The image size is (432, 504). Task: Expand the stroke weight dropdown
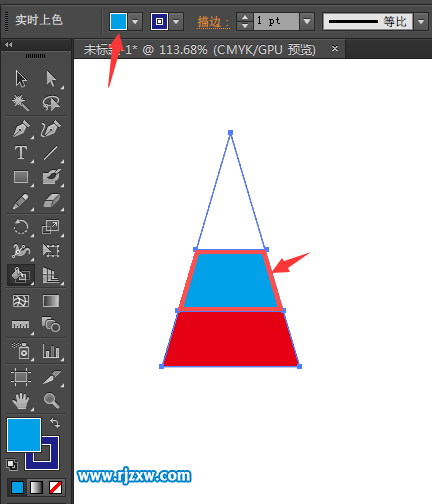[307, 22]
